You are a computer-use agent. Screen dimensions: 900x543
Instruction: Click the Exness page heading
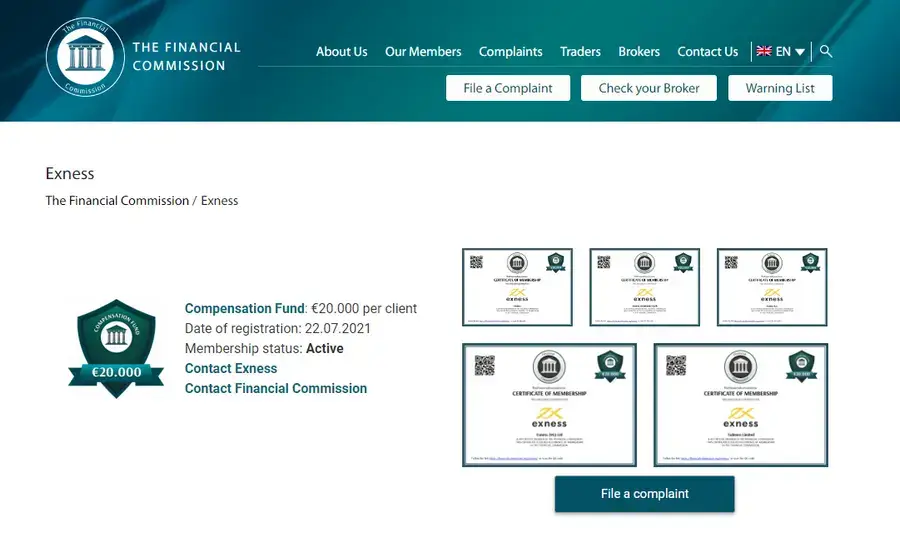(x=70, y=173)
